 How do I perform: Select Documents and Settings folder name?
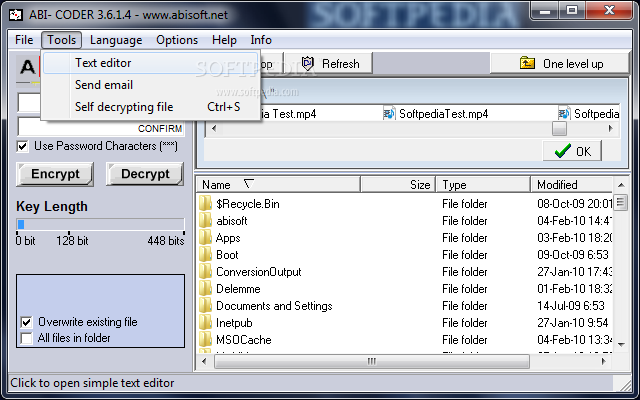(x=274, y=306)
